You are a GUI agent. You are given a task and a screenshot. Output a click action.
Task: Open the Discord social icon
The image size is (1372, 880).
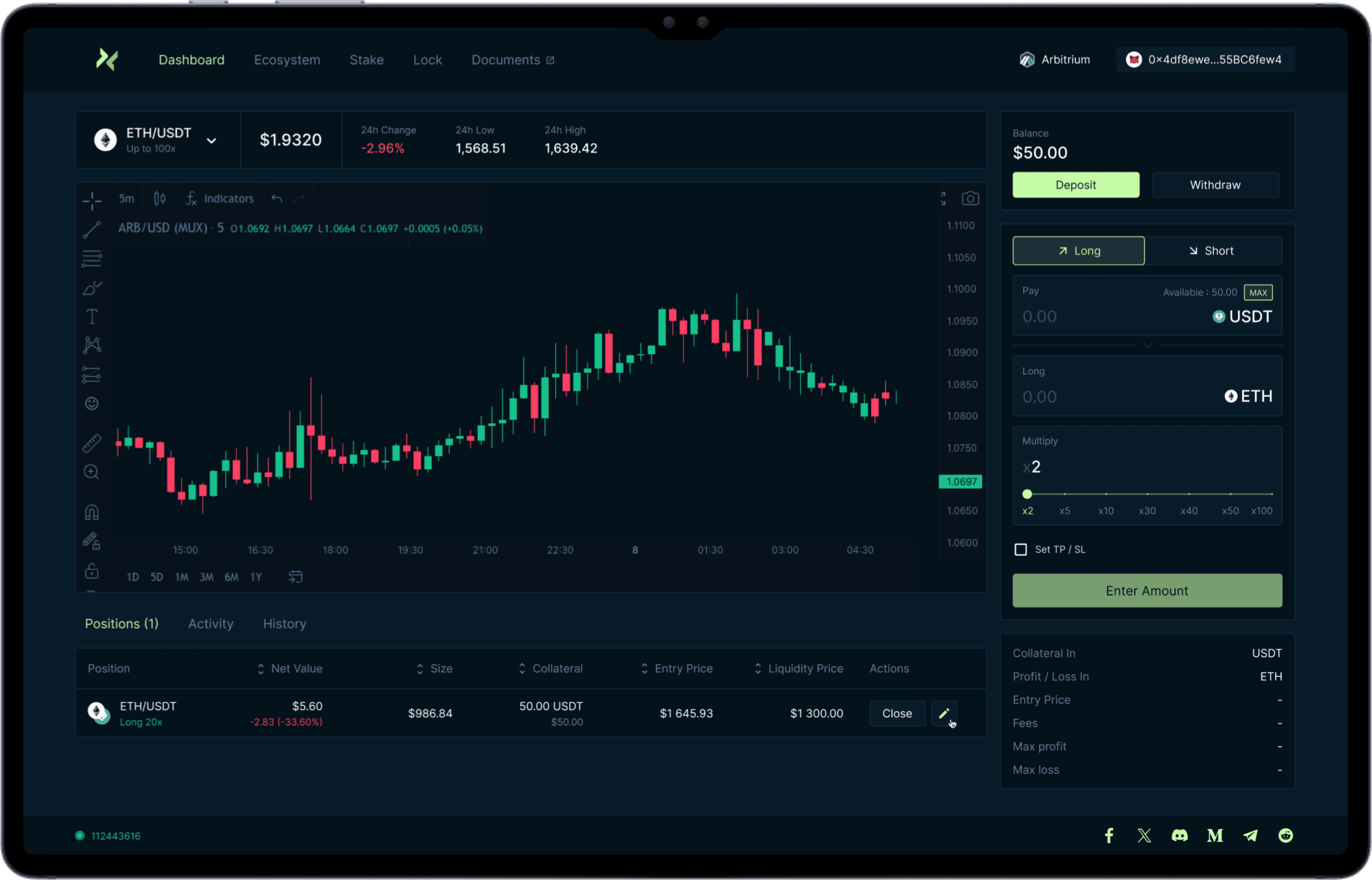pyautogui.click(x=1179, y=835)
